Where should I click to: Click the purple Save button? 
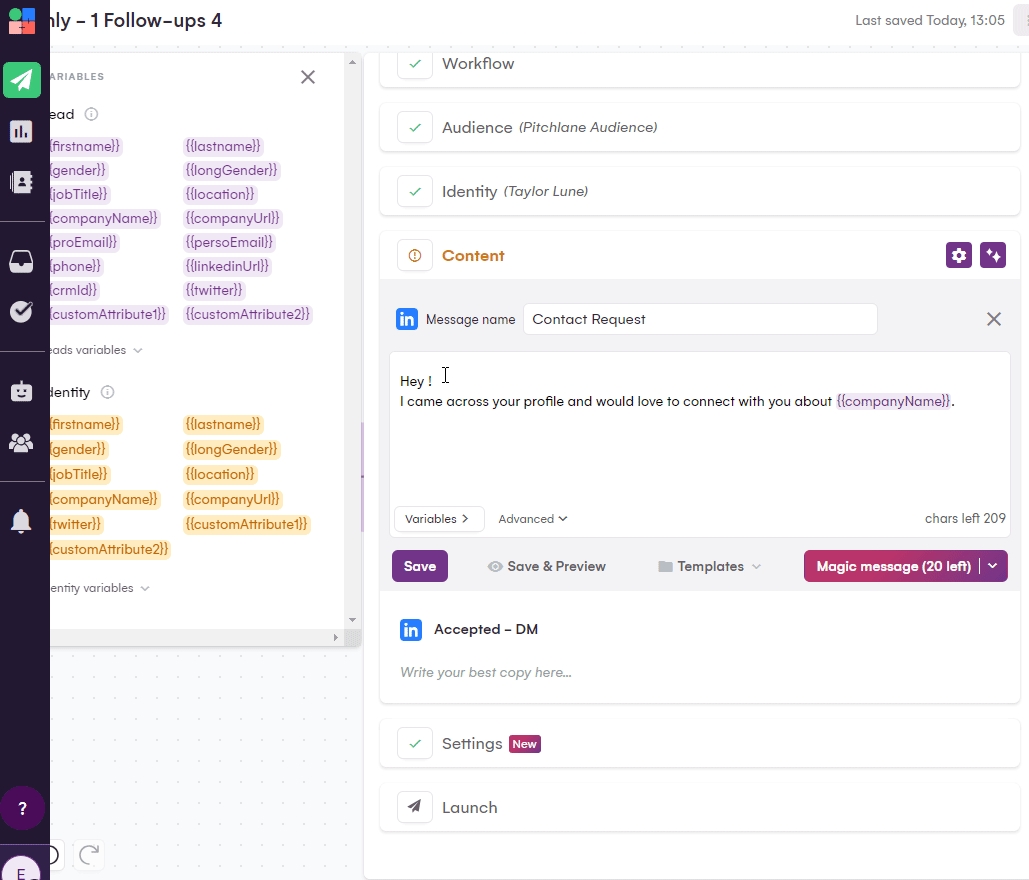[419, 566]
